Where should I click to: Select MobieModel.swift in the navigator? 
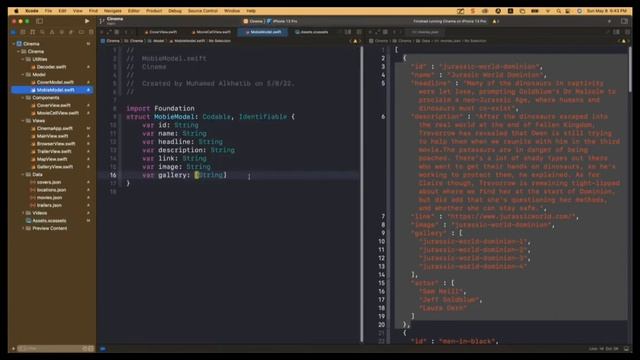[52, 90]
